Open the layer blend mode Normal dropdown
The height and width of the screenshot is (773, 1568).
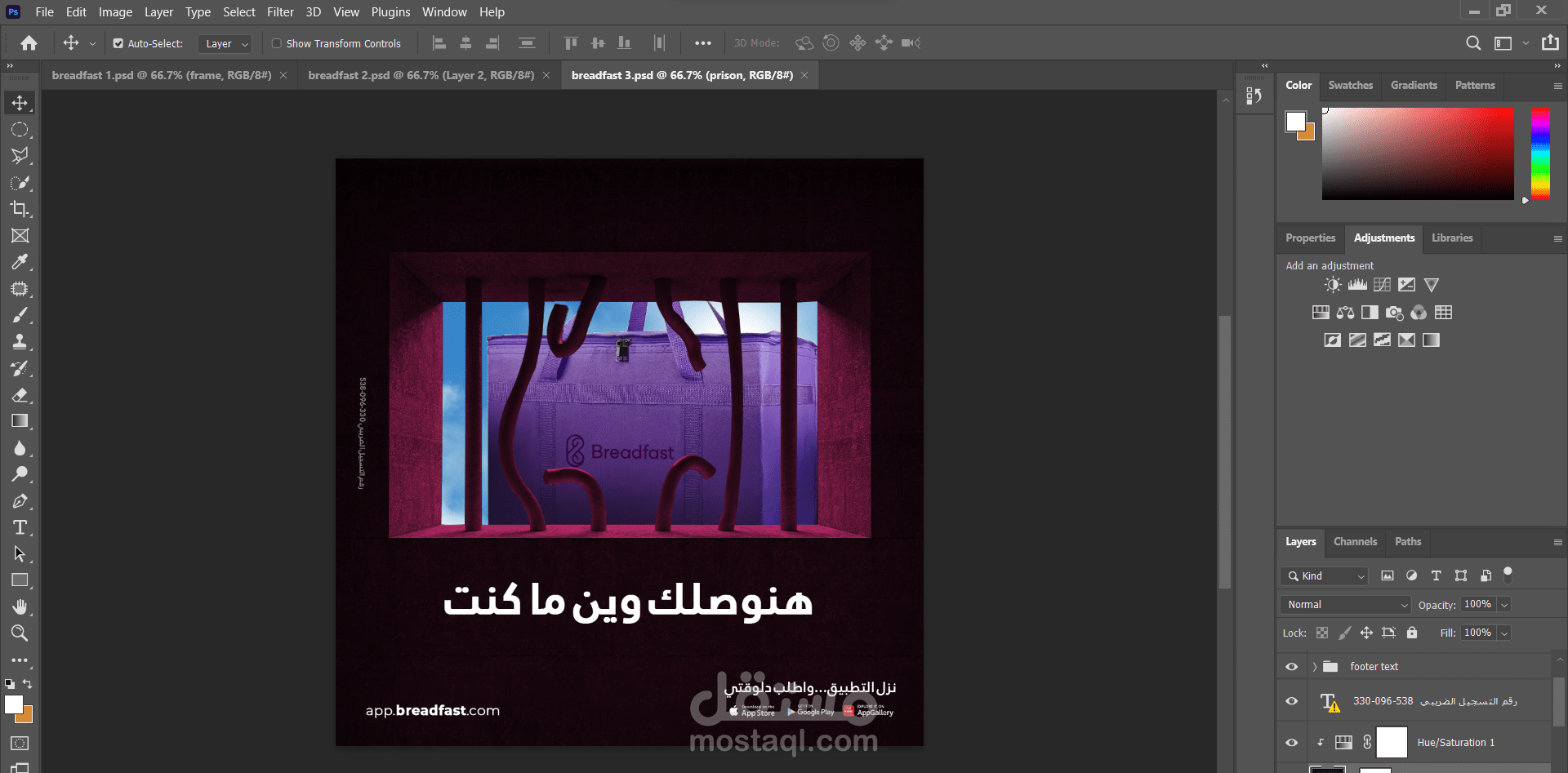(x=1346, y=605)
